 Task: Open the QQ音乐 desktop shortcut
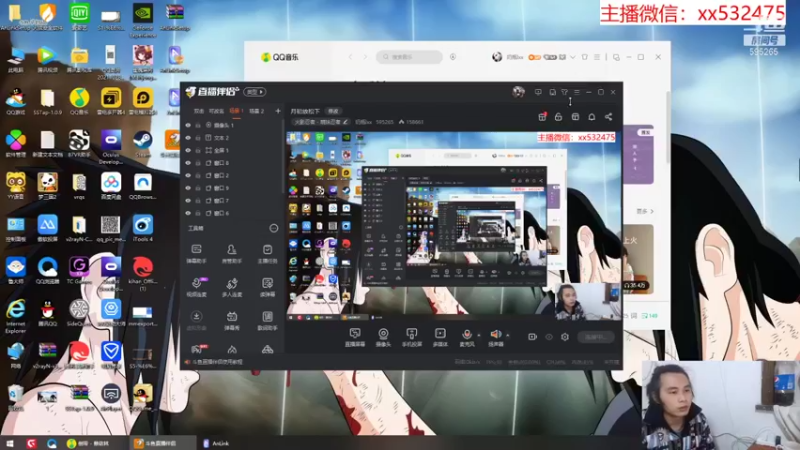79,101
